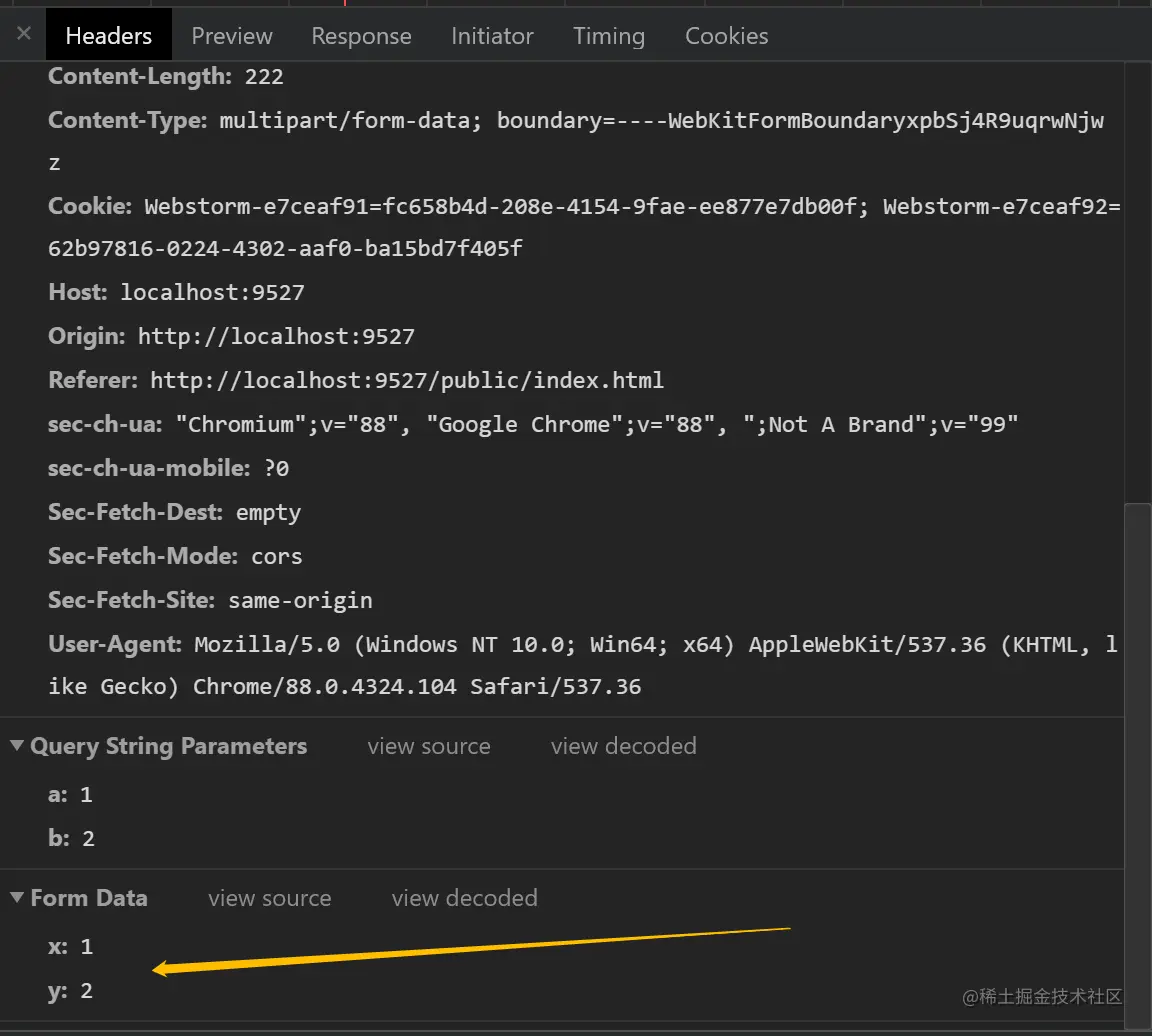Screen dimensions: 1152x1036
Task: Switch to the Headers tab
Action: pyautogui.click(x=108, y=36)
